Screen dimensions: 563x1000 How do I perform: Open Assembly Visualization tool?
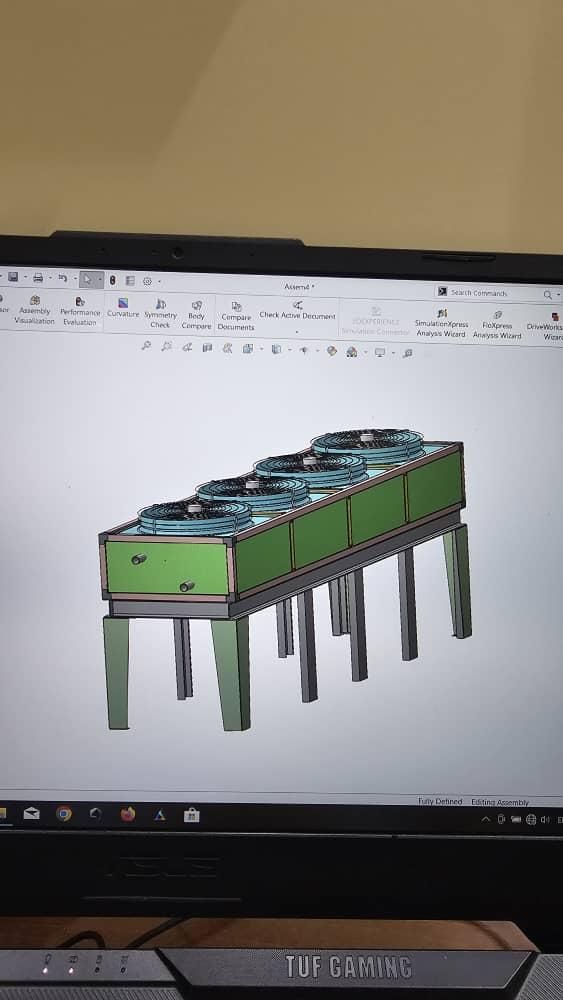click(35, 309)
